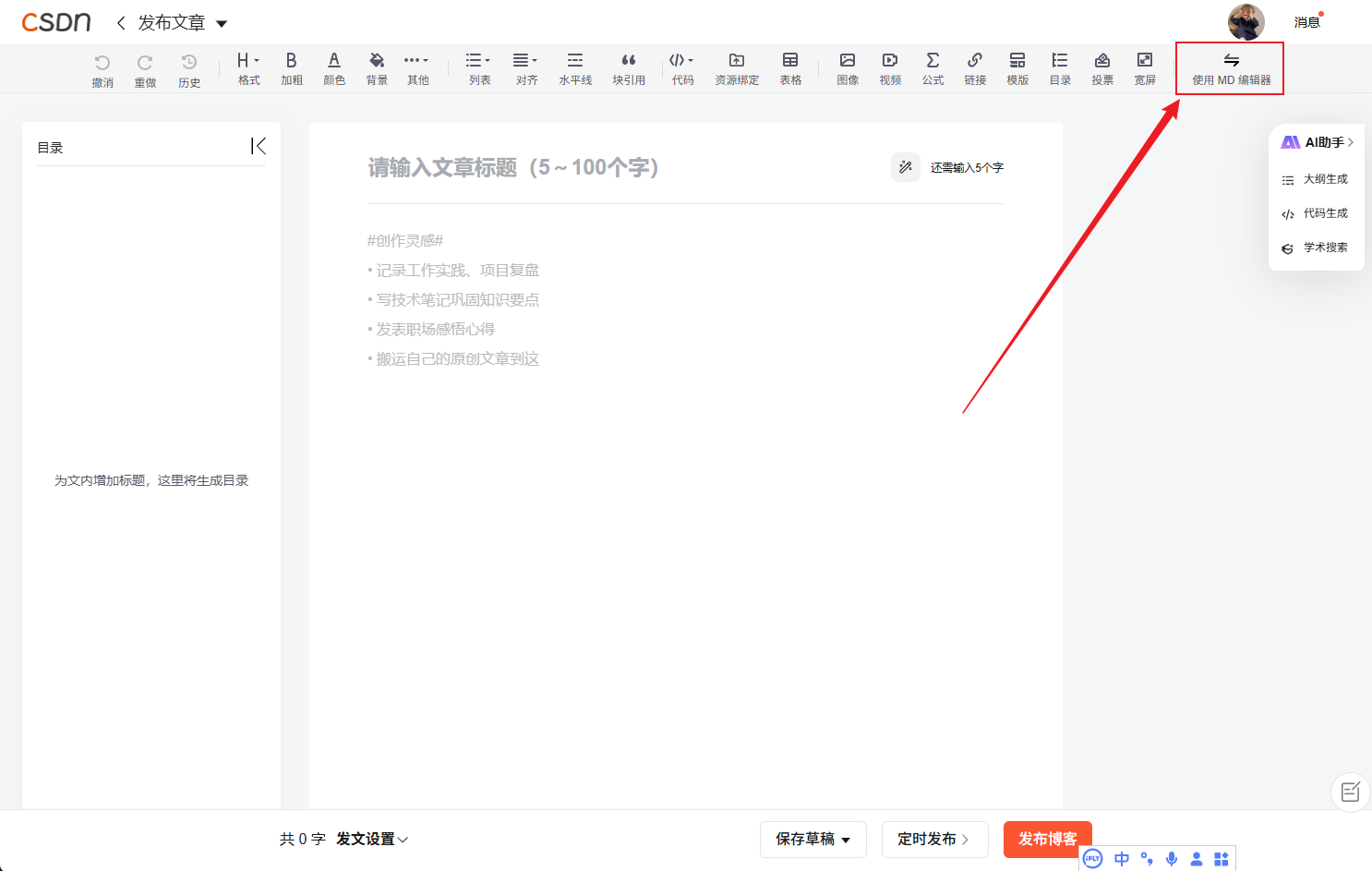Switch to the MD editor (使用 MD 编辑器)
The height and width of the screenshot is (871, 1372).
coord(1231,68)
